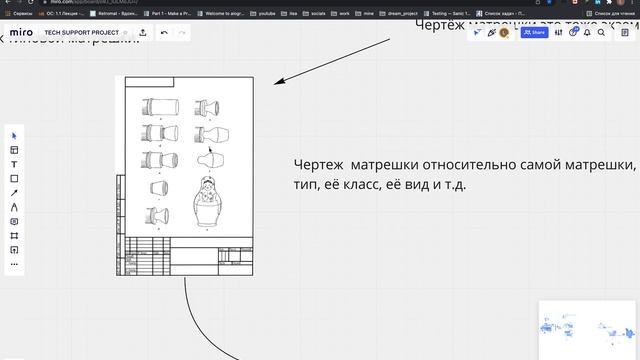The width and height of the screenshot is (640, 360).
Task: Open the notes panel icon at top right
Action: pyautogui.click(x=625, y=33)
